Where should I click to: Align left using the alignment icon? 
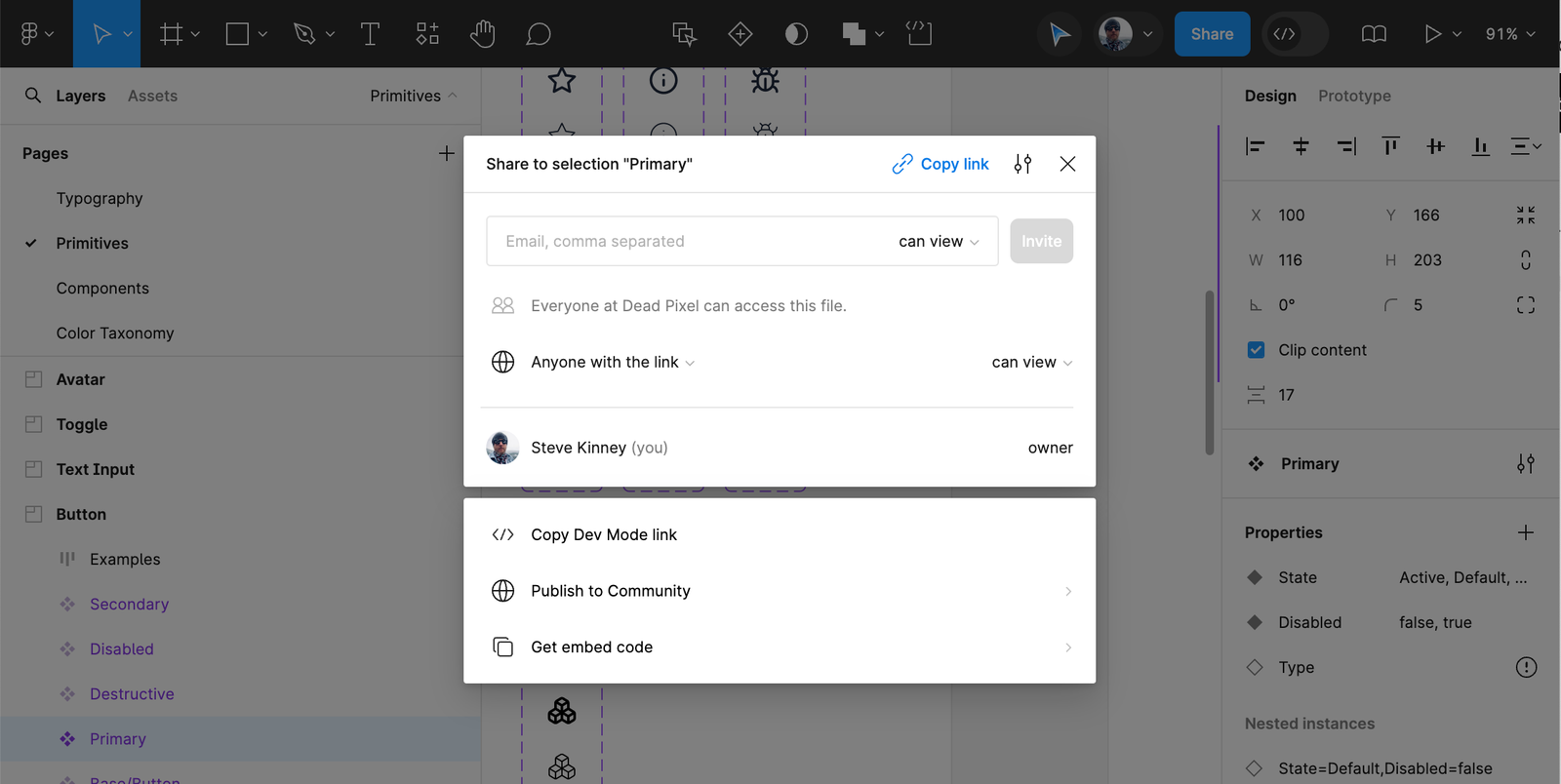click(x=1256, y=146)
